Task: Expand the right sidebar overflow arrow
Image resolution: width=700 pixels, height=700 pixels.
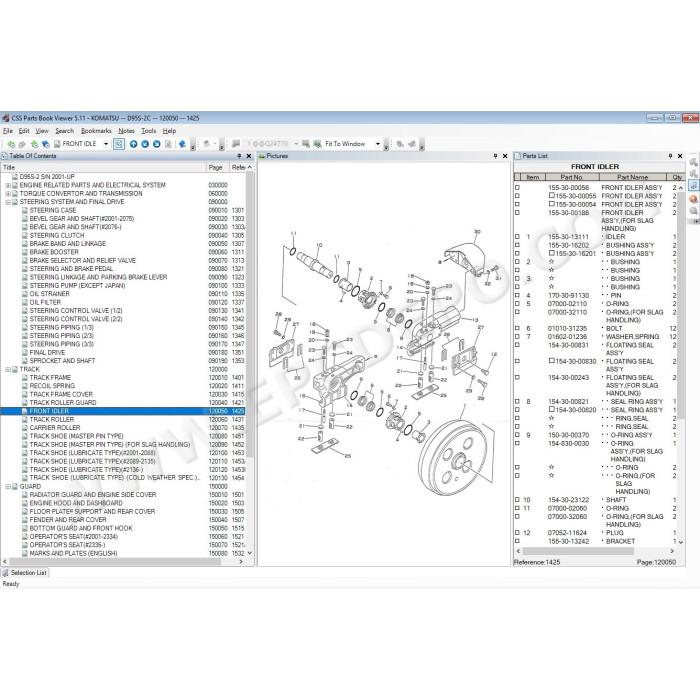Action: (x=694, y=221)
